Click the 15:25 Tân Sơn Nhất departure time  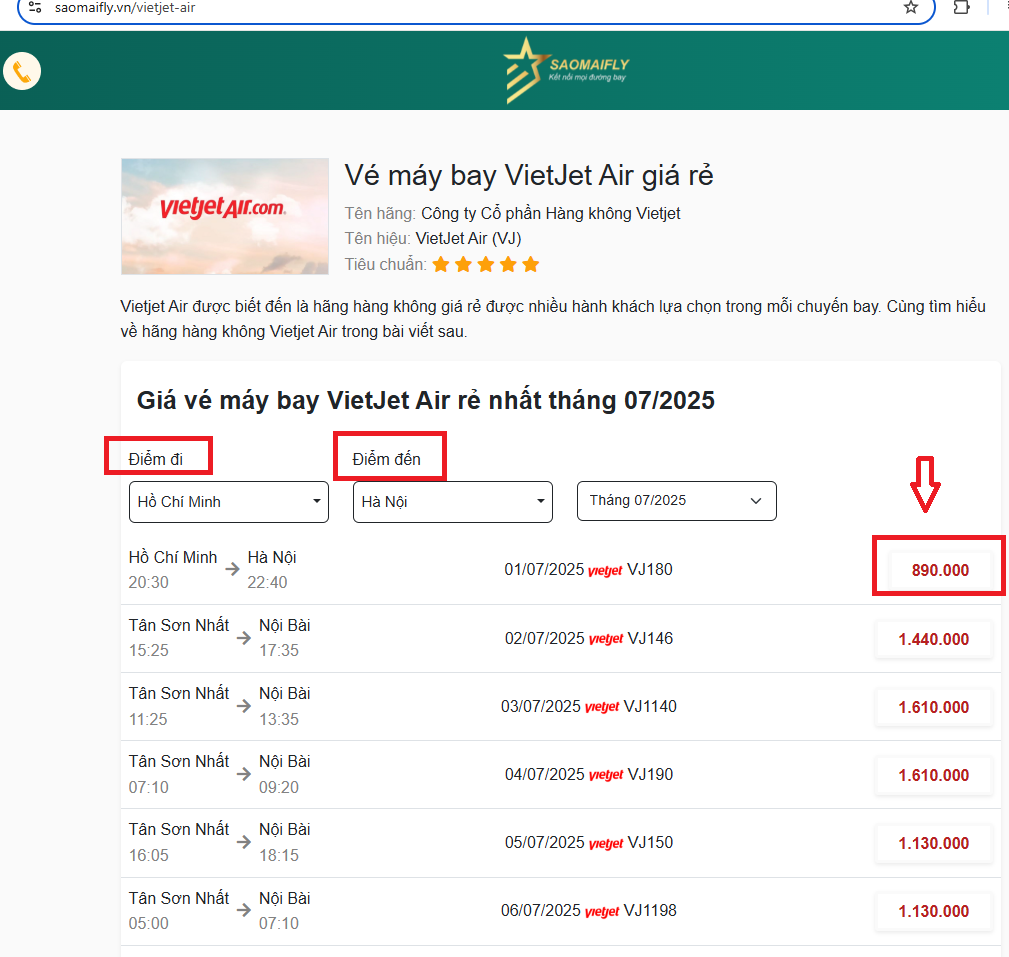(149, 651)
